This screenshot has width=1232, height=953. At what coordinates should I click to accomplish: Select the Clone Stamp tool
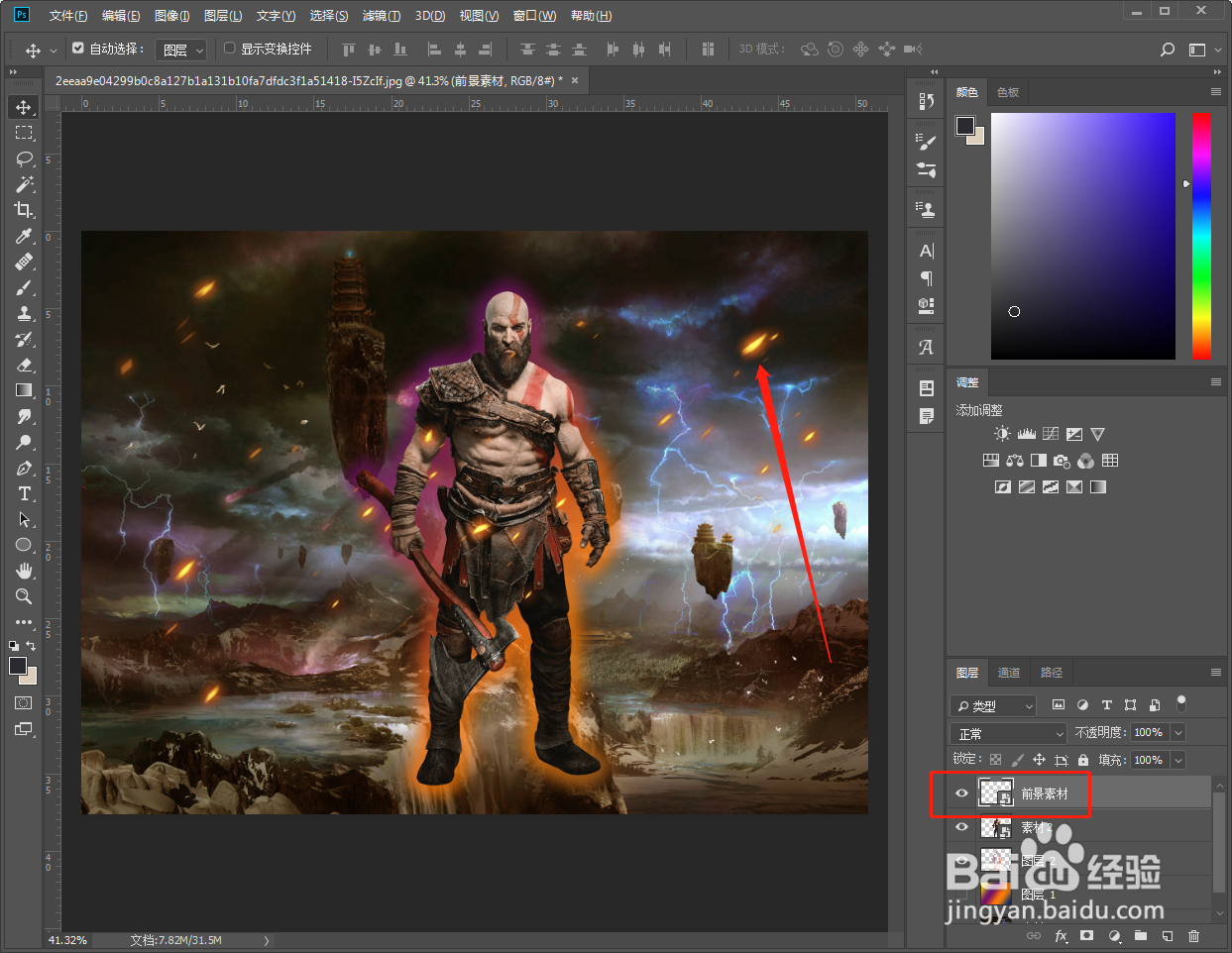(x=24, y=313)
